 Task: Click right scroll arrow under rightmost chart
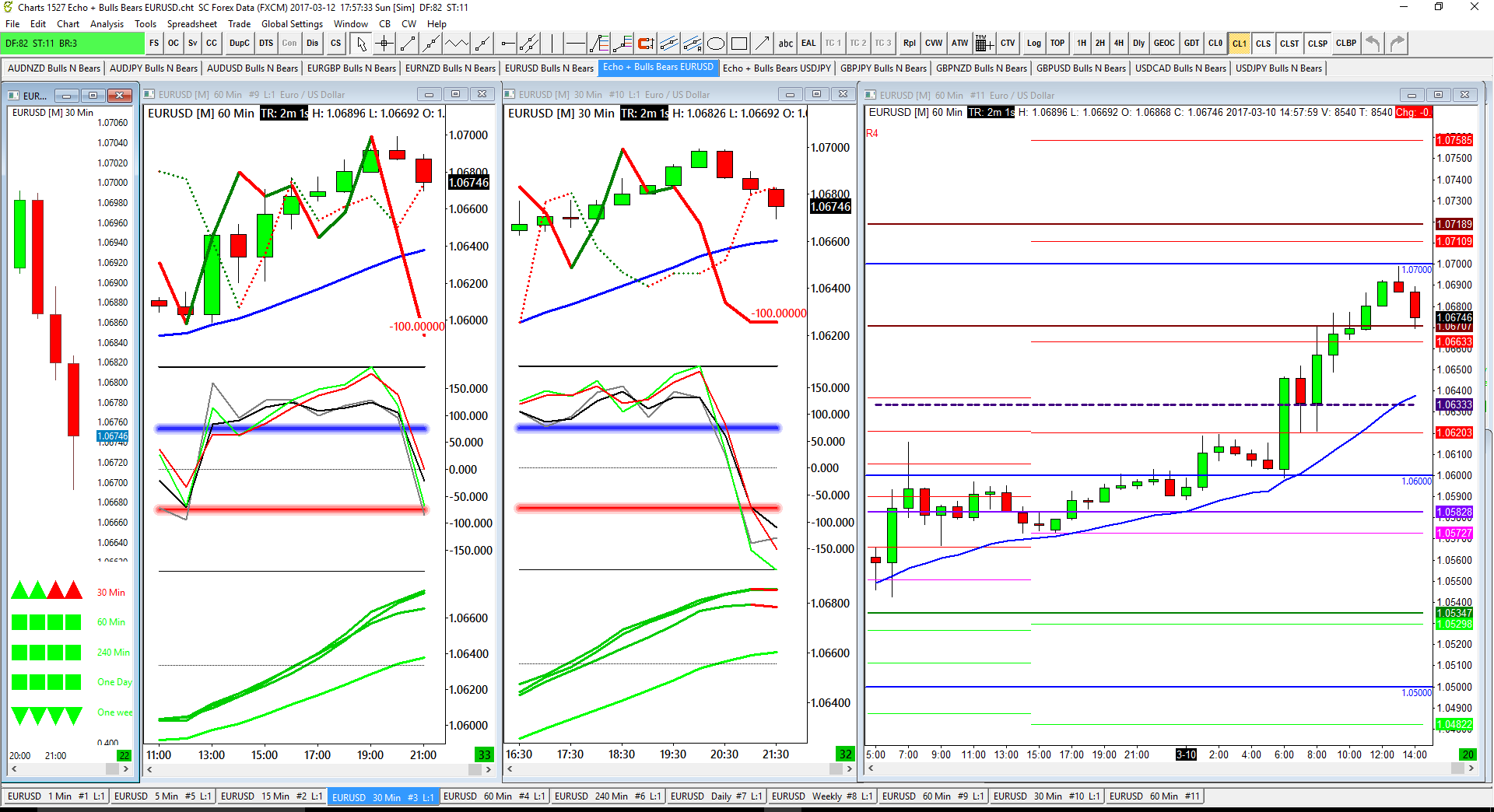tap(1471, 768)
